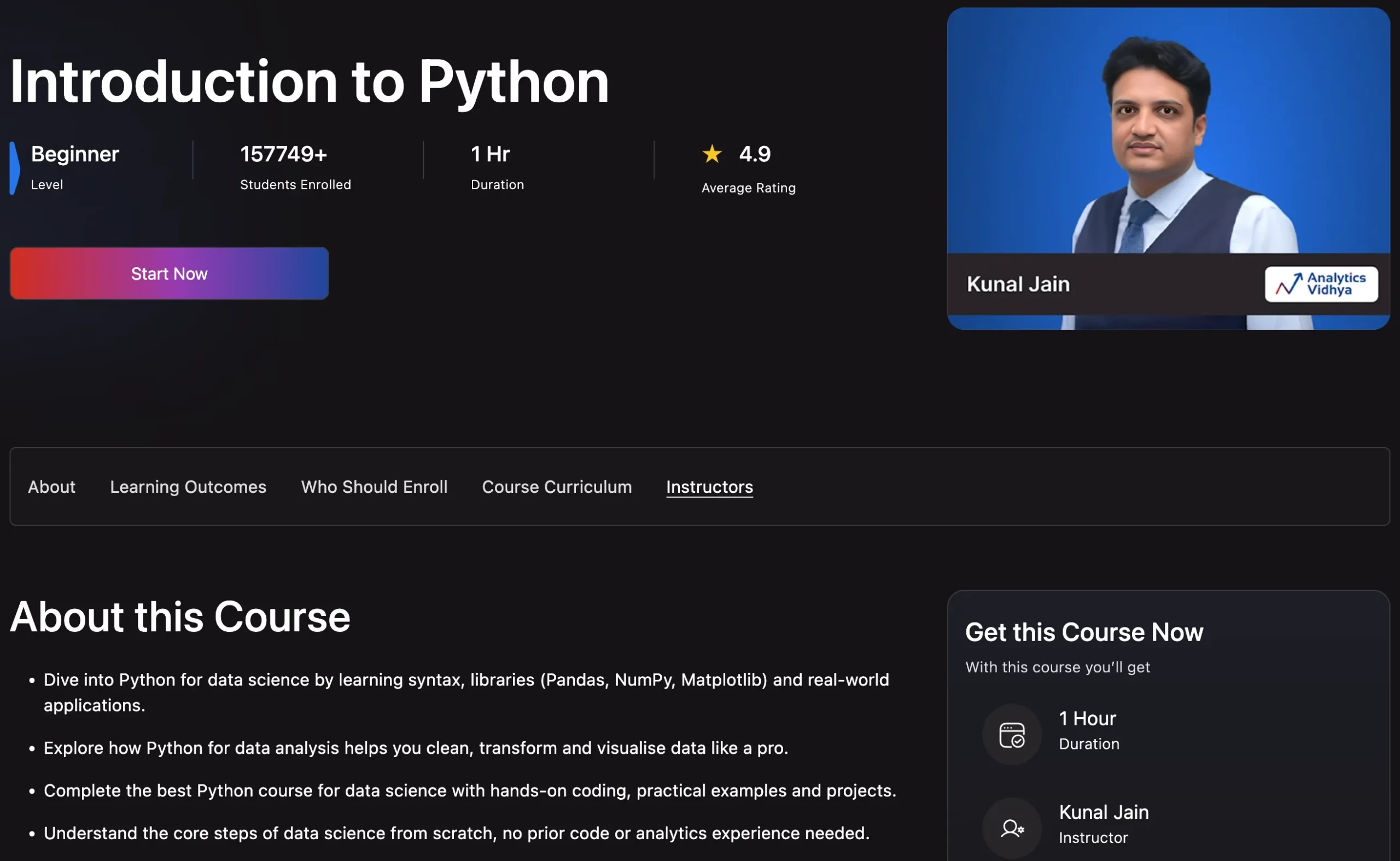
Task: Open the Course Curriculum tab
Action: click(x=556, y=487)
